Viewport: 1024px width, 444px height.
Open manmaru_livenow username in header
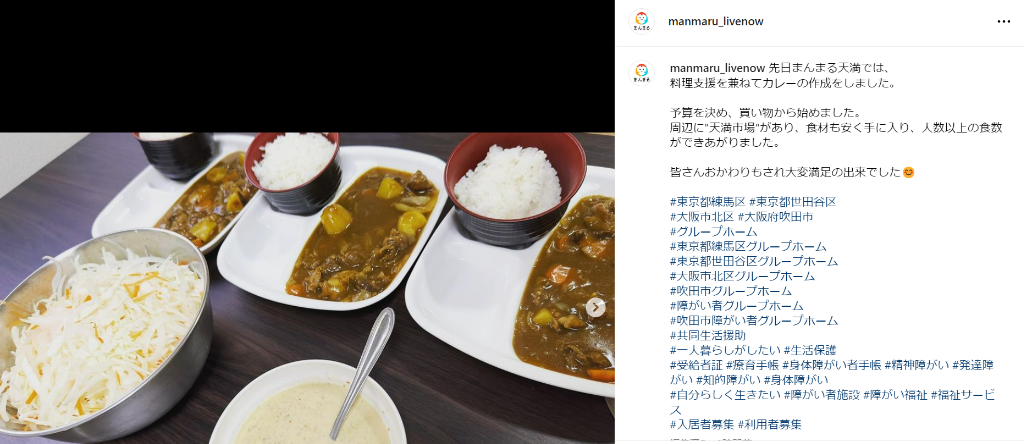click(716, 22)
